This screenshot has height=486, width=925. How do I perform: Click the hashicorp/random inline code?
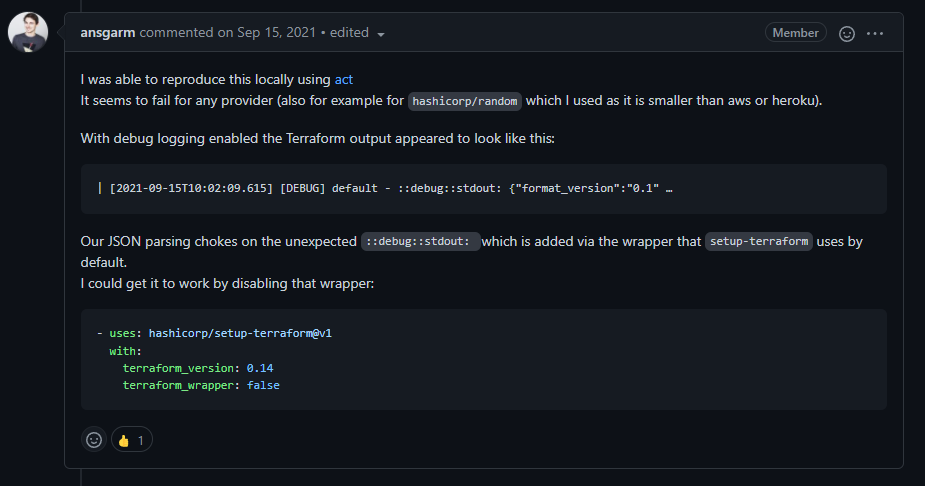tap(465, 101)
